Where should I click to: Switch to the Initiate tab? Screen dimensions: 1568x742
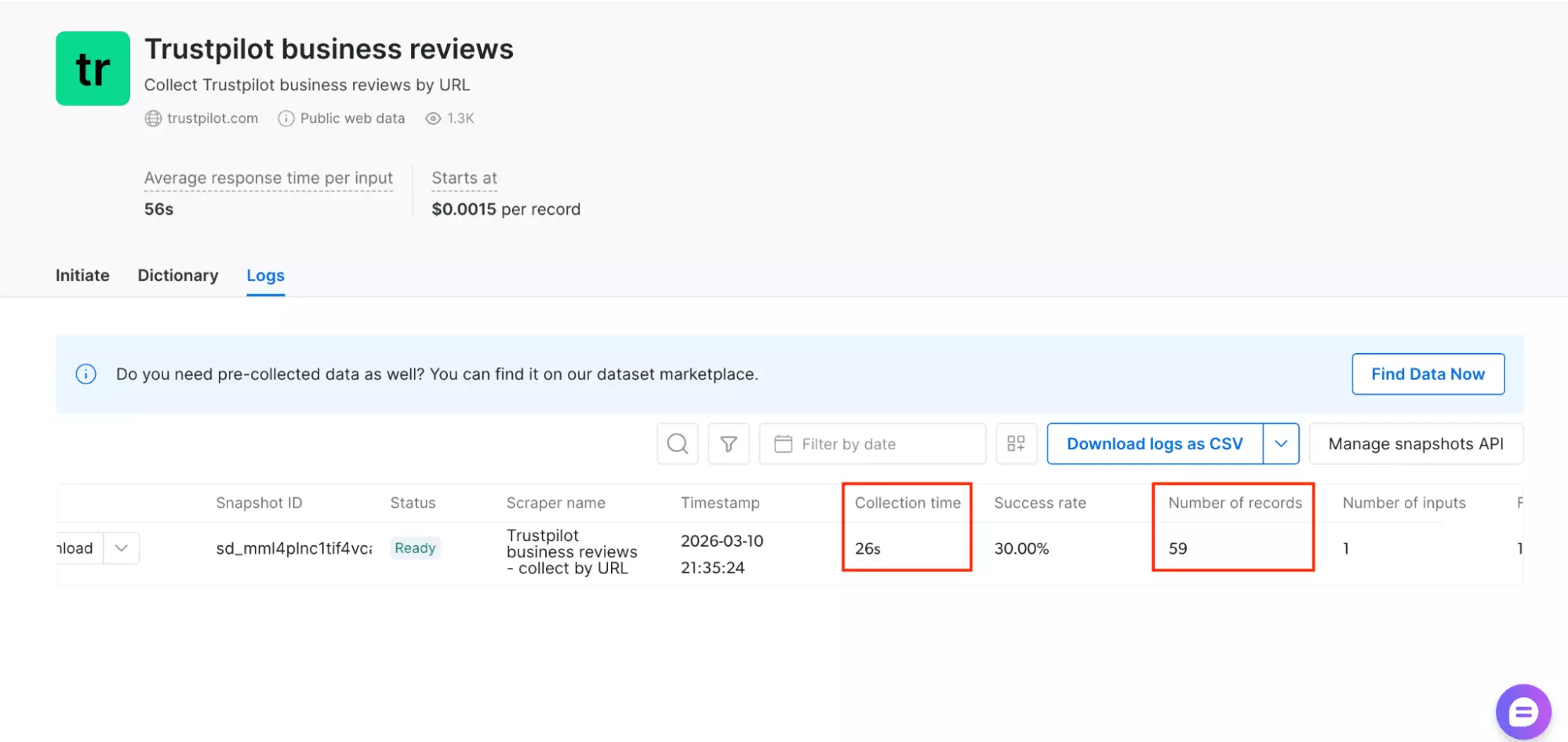click(82, 275)
